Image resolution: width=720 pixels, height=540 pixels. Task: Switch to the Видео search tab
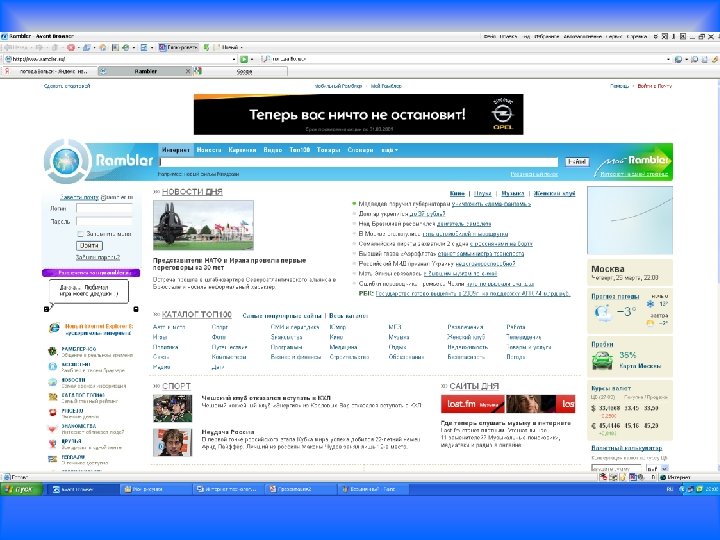272,150
